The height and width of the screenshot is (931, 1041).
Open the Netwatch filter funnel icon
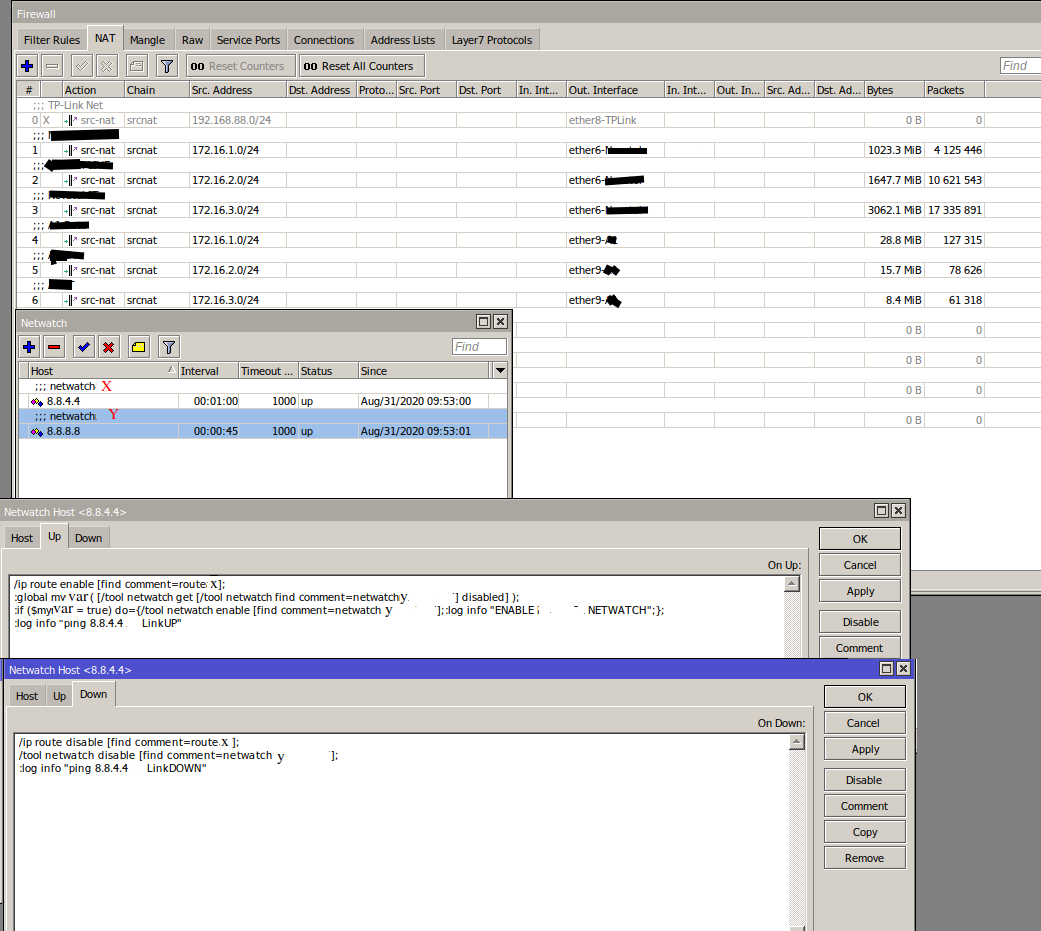[169, 347]
